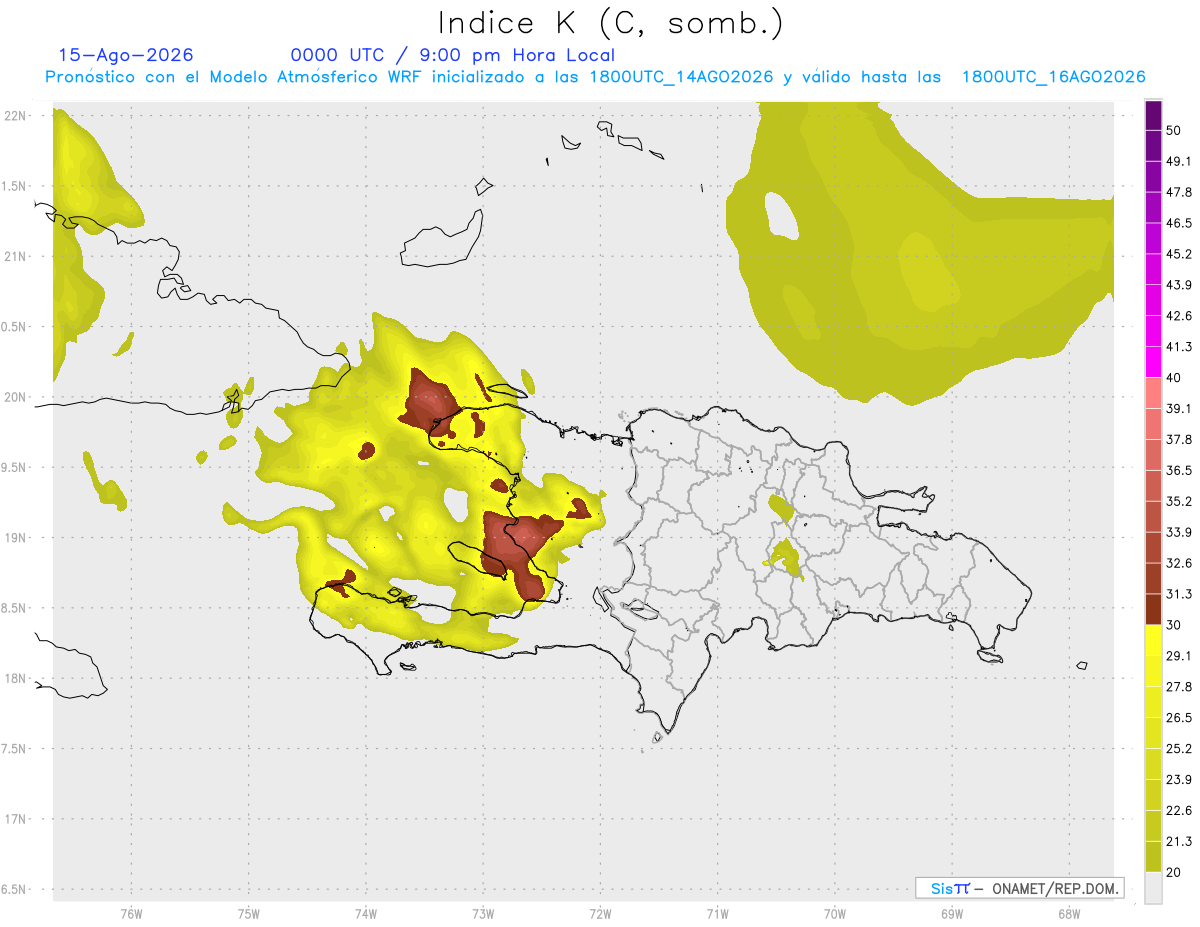Click the '33.9' value on color scale
The image size is (1200, 927).
(1179, 532)
